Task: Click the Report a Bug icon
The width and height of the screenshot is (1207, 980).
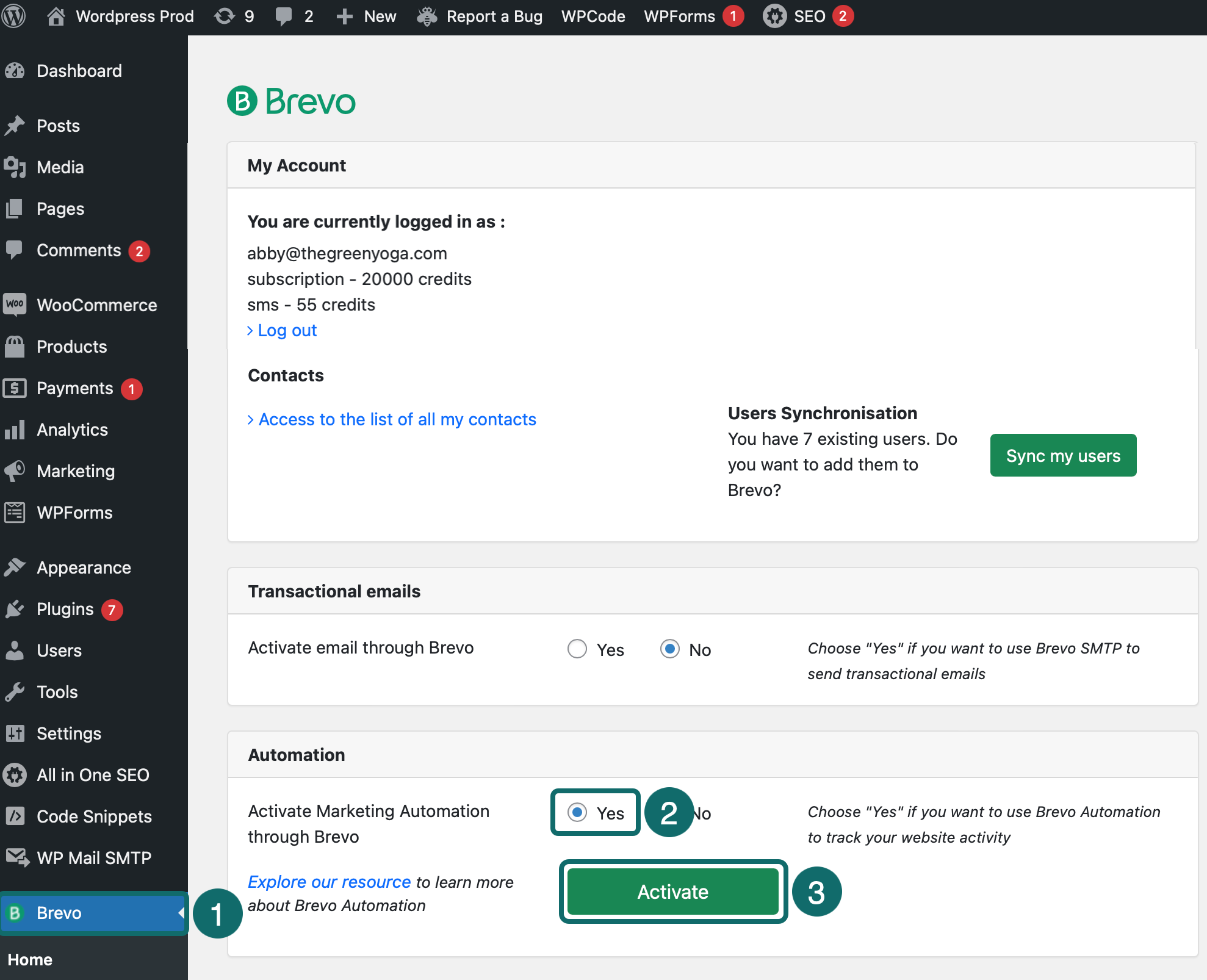Action: tap(427, 16)
